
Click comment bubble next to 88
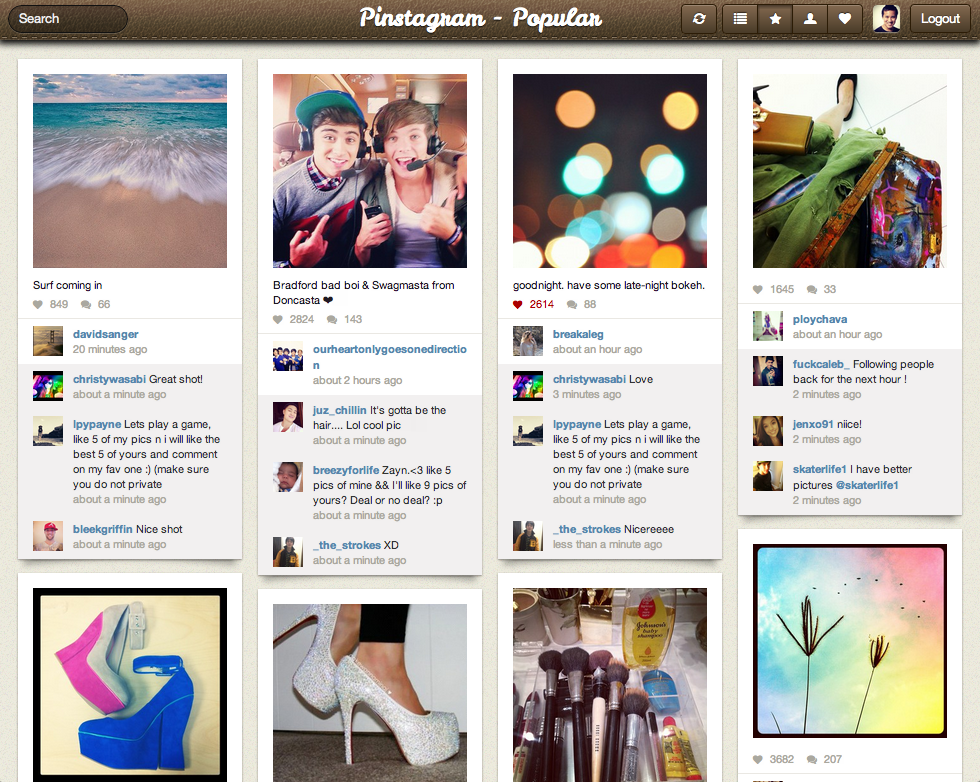coord(571,304)
